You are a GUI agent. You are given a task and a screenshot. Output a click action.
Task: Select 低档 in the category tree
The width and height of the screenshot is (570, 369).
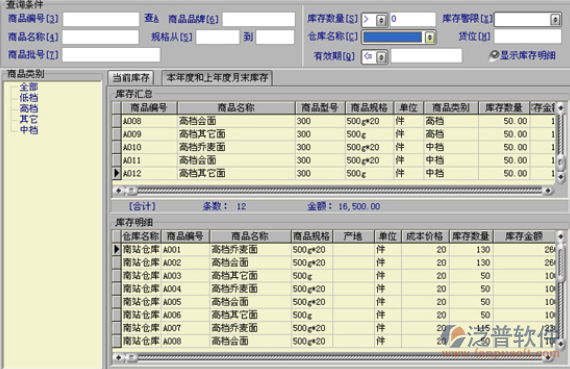[29, 97]
